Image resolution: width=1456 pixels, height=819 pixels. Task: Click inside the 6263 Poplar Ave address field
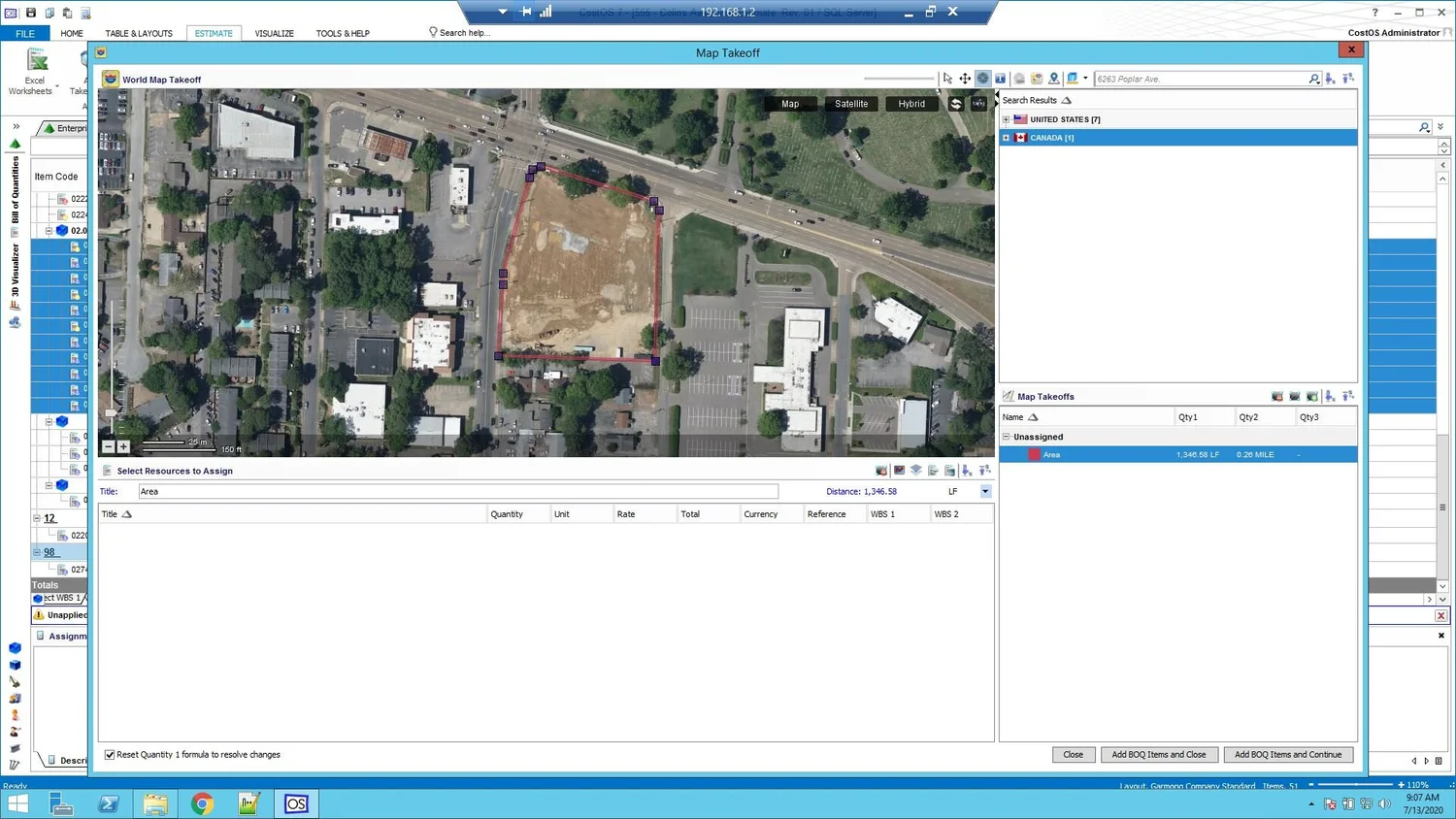point(1194,79)
